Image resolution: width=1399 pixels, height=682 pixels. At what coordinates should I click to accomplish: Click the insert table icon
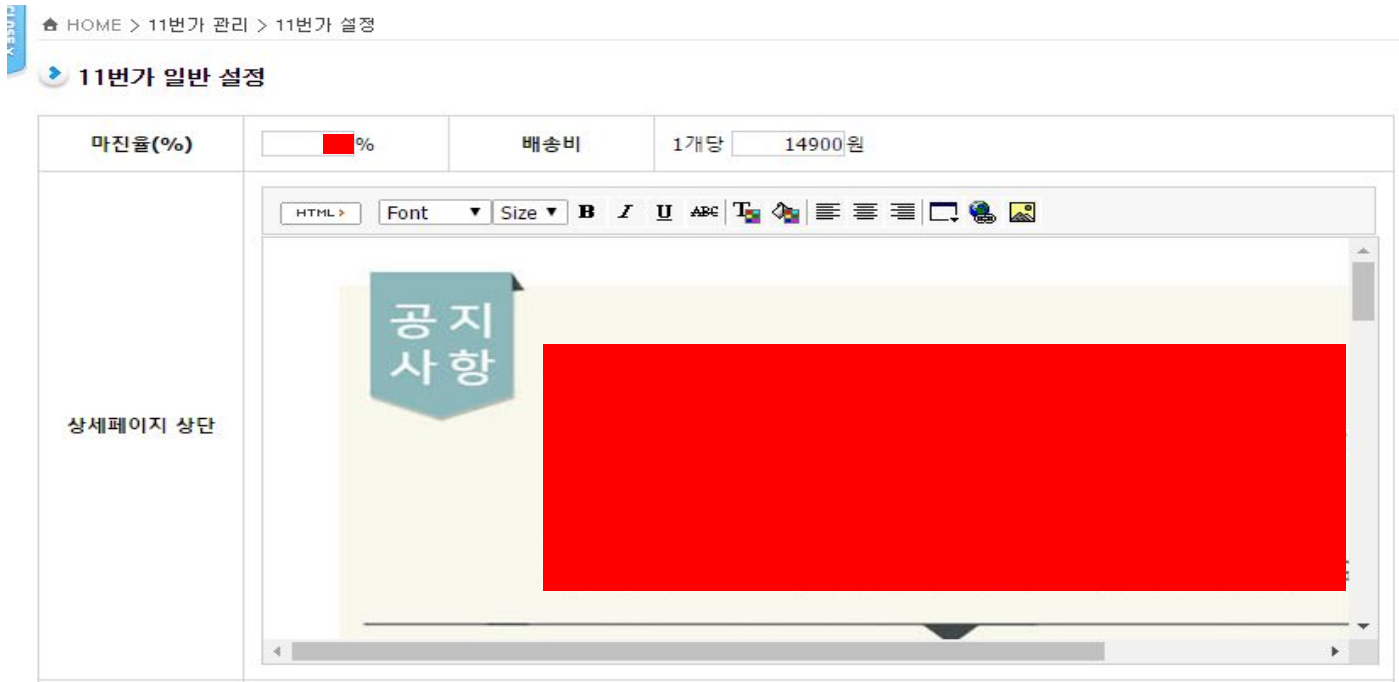pyautogui.click(x=943, y=212)
